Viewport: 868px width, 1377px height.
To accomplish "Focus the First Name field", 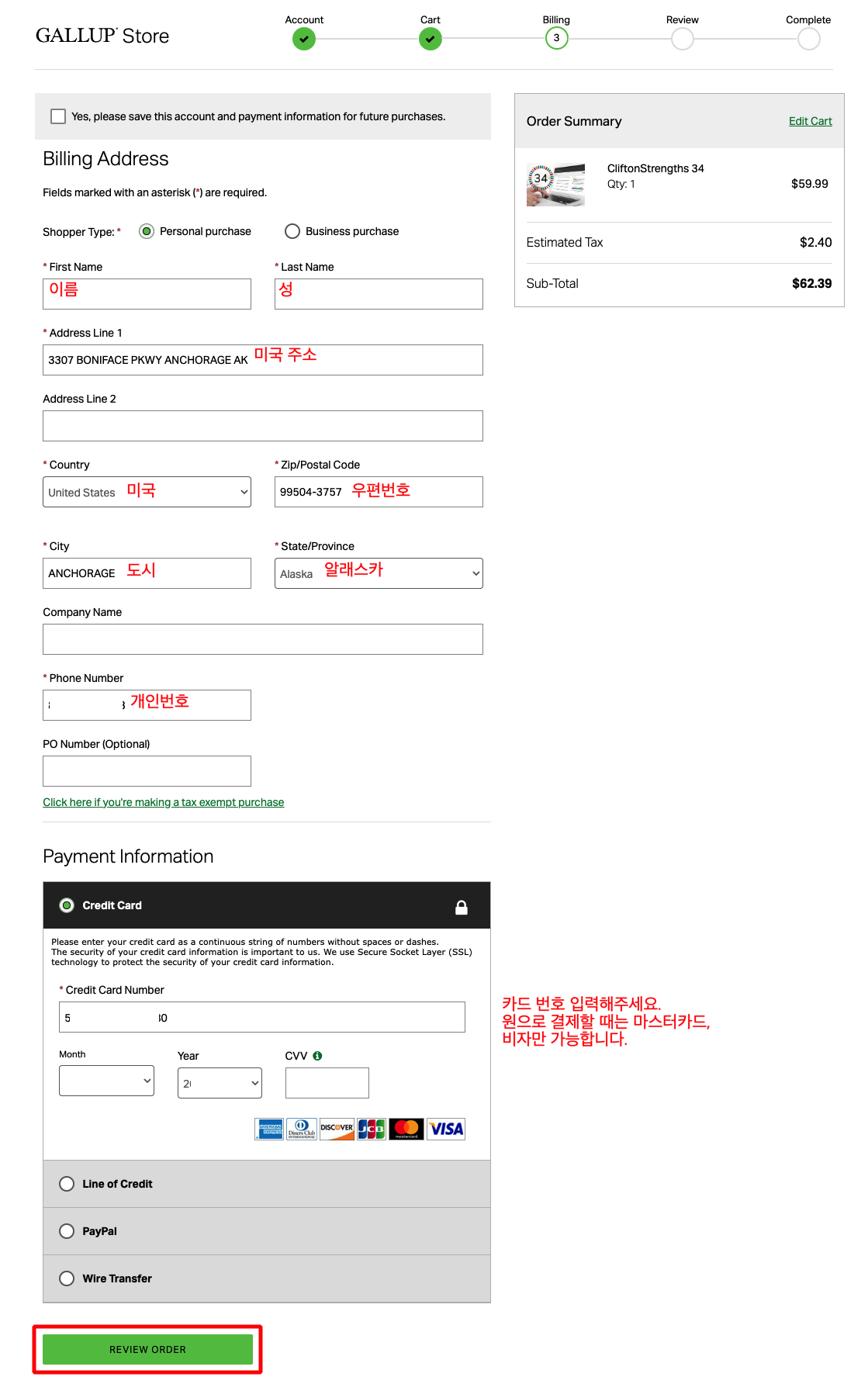I will point(147,294).
